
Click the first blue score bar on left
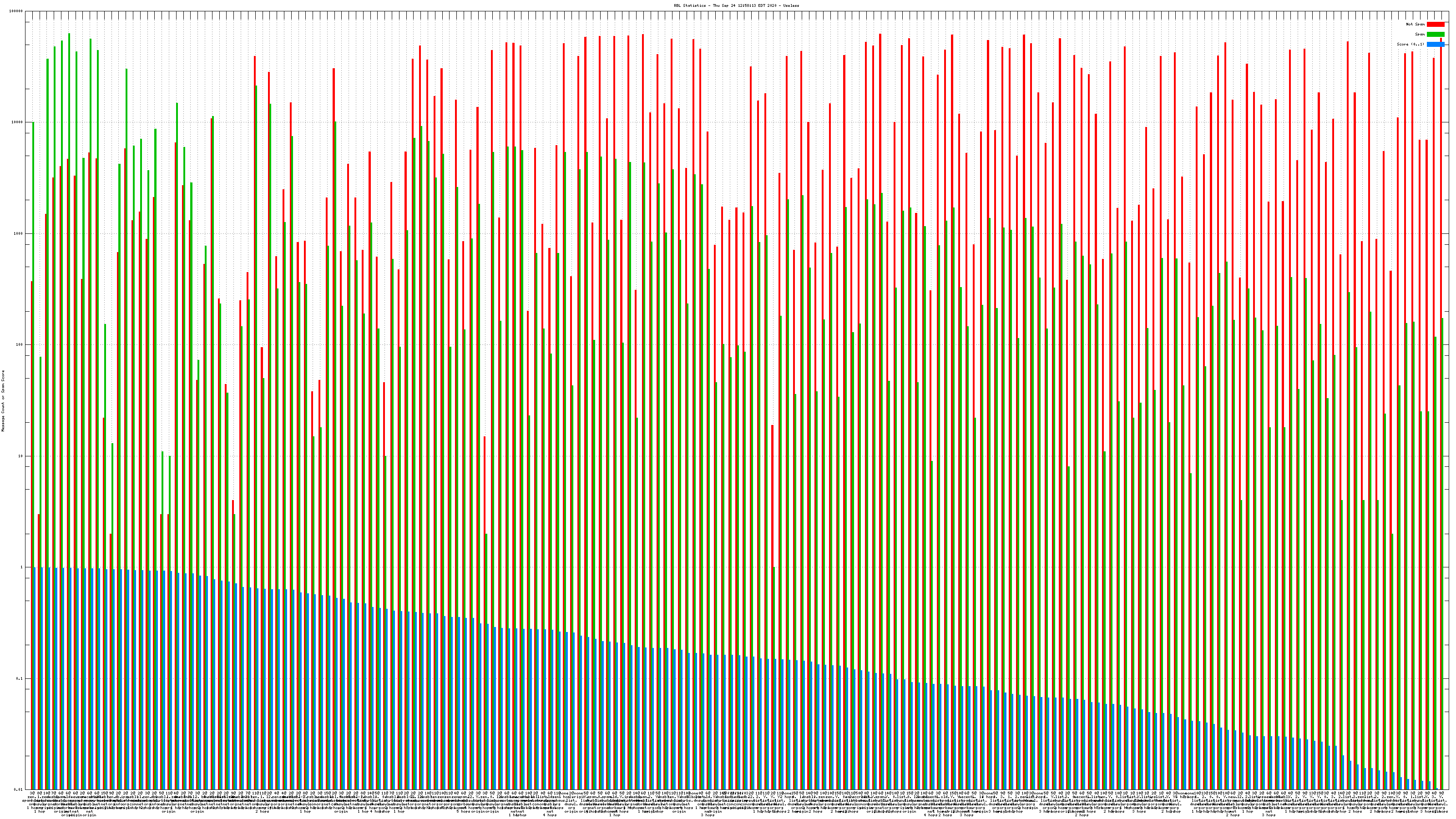tap(35, 678)
